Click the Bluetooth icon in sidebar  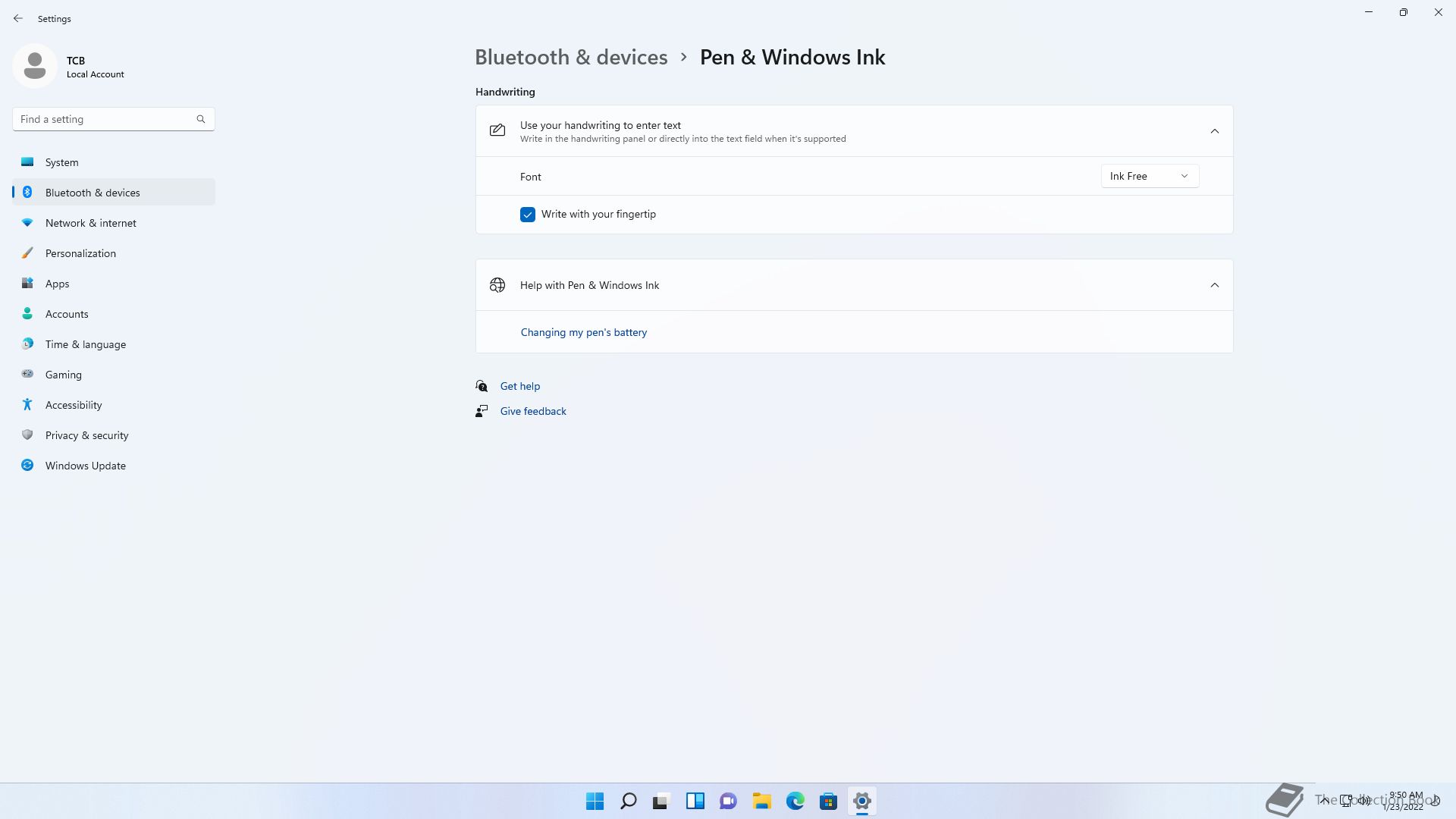(x=27, y=192)
